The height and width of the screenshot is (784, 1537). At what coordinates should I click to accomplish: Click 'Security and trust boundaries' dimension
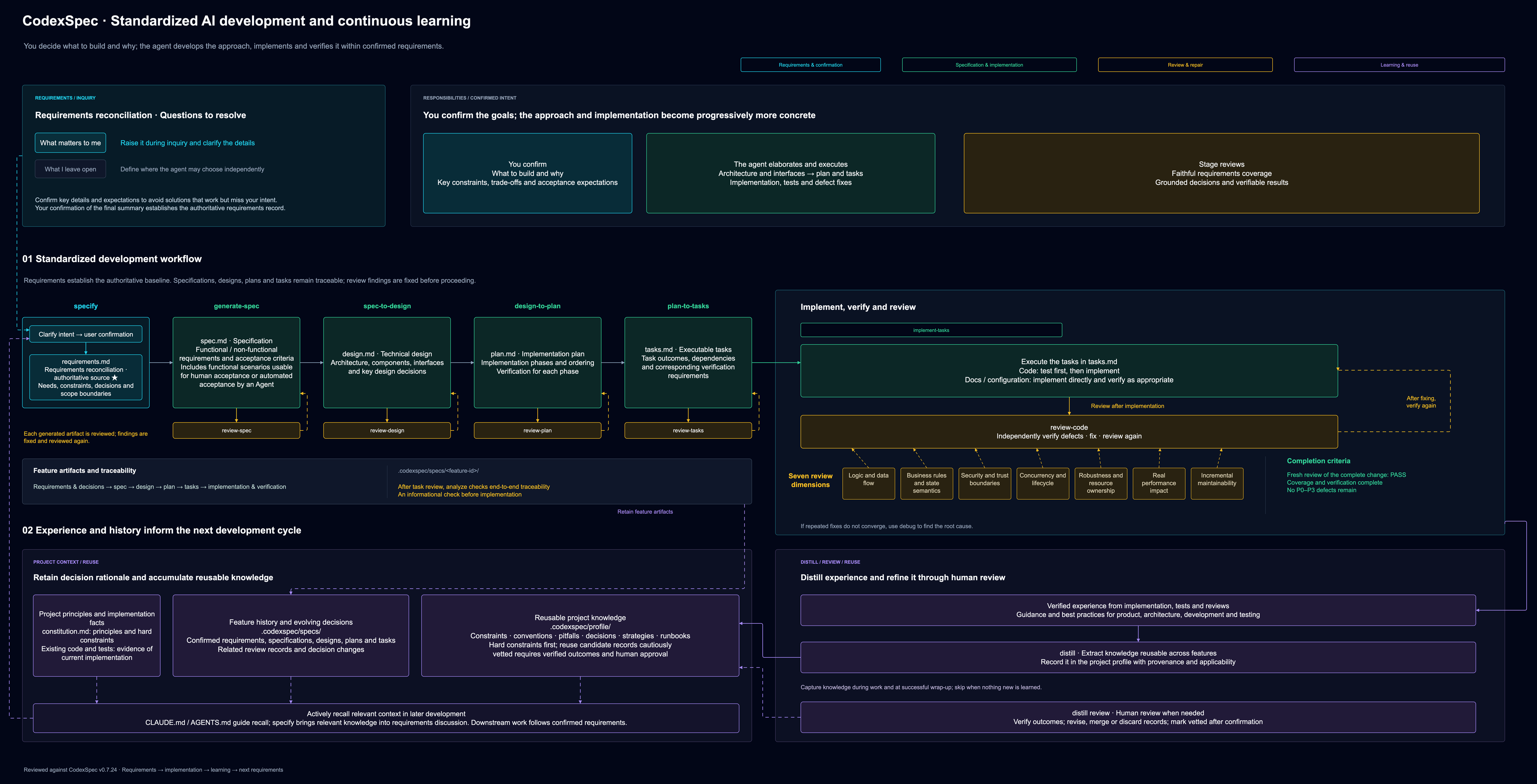[x=985, y=483]
